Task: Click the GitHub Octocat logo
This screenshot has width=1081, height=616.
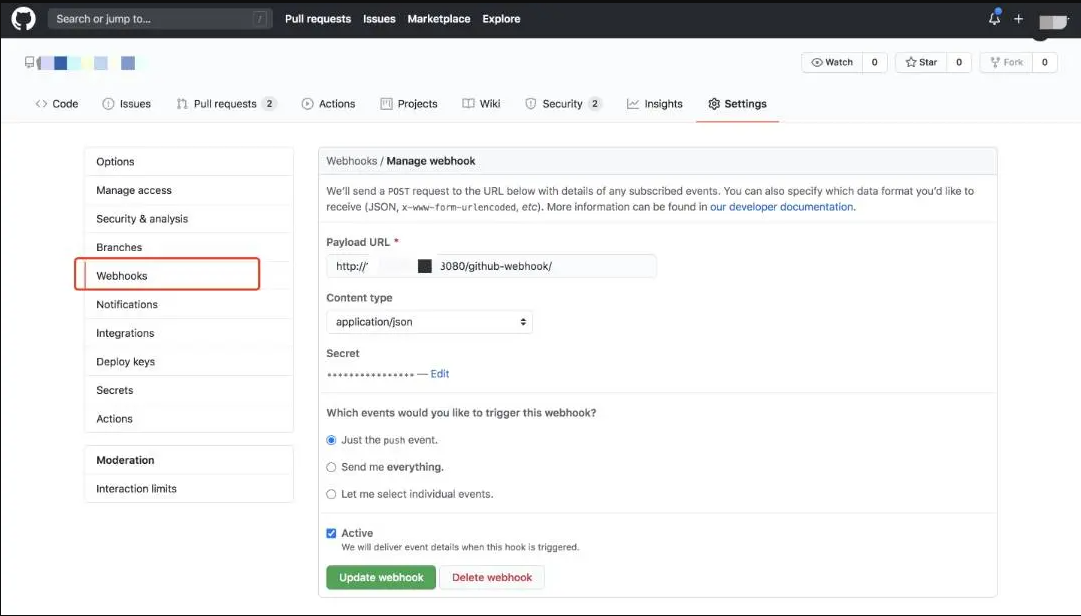Action: [x=23, y=19]
